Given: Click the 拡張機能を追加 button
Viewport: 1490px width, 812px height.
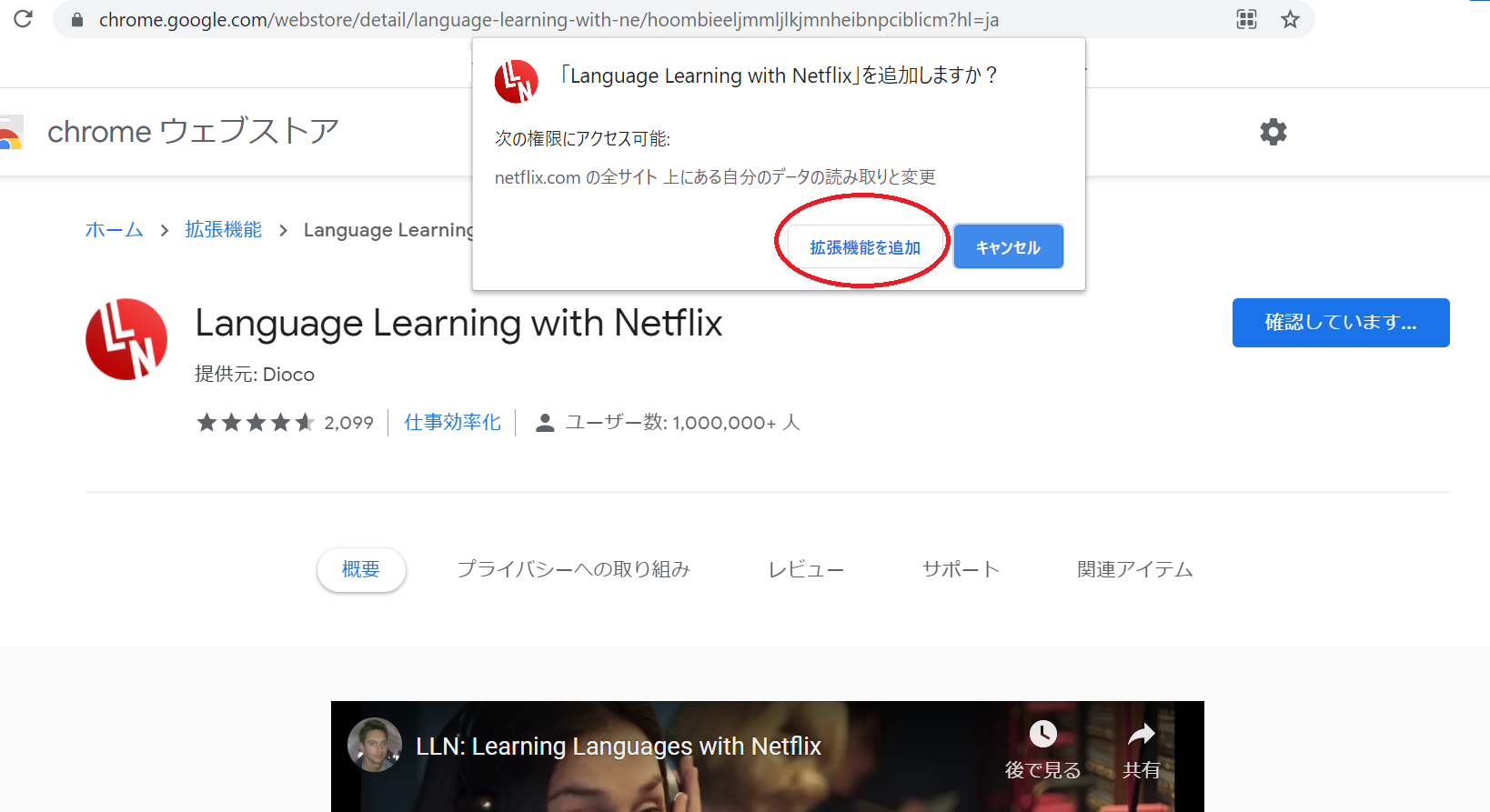Looking at the screenshot, I should (865, 247).
